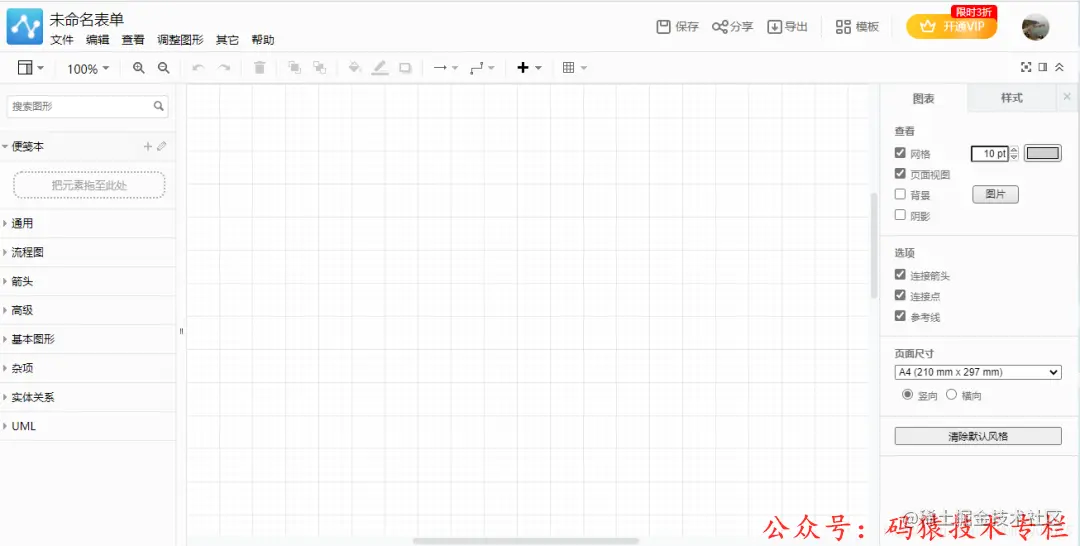This screenshot has width=1080, height=546.
Task: Click the line color pencil icon
Action: tap(380, 67)
